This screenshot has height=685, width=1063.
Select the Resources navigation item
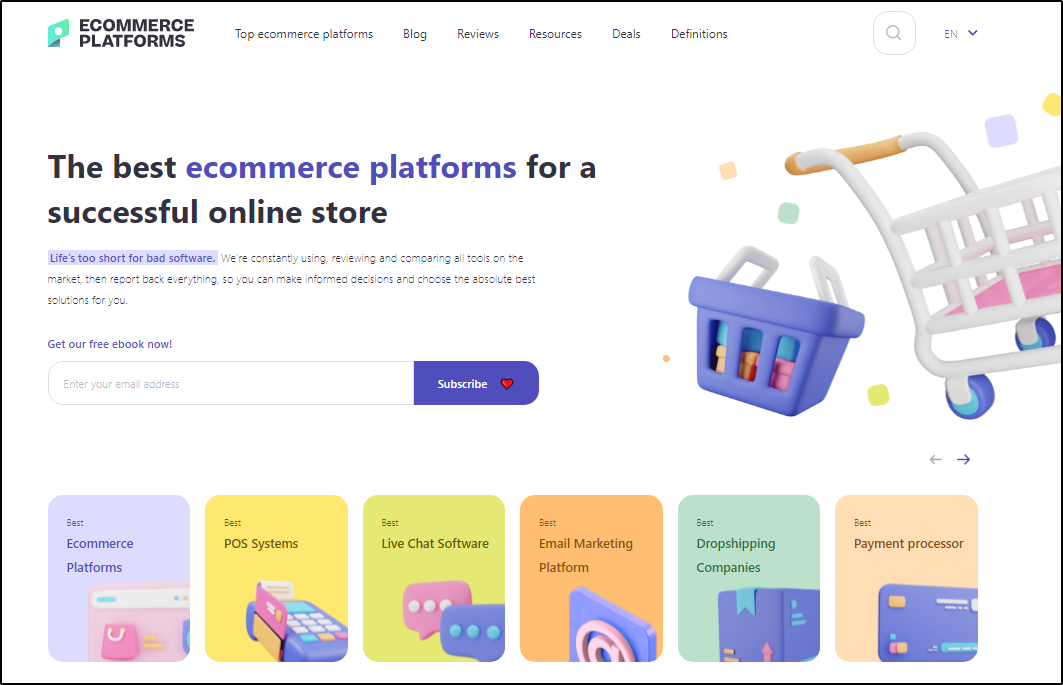[555, 34]
